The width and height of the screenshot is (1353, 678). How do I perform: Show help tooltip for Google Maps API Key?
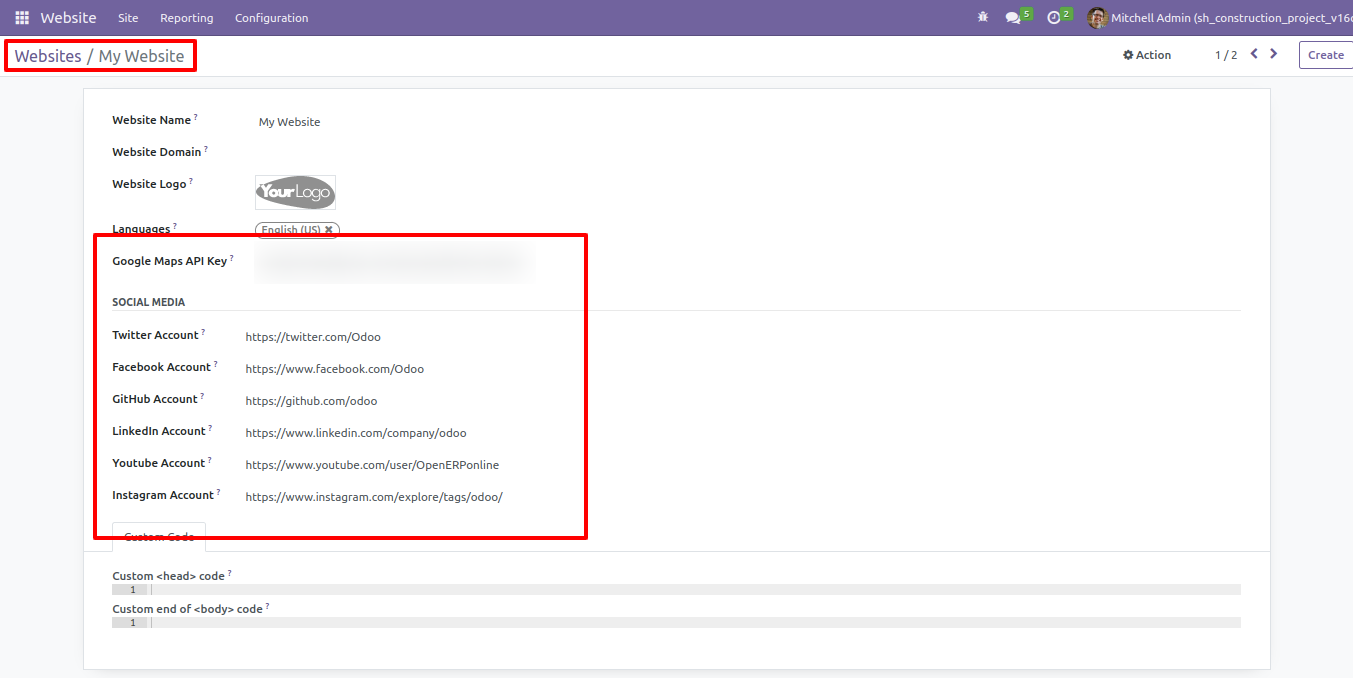click(232, 258)
